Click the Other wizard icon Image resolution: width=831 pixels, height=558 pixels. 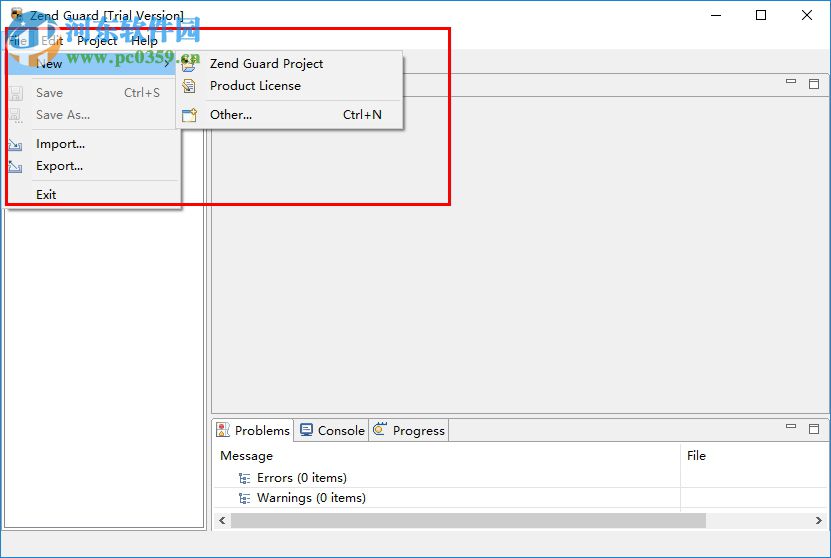point(189,115)
